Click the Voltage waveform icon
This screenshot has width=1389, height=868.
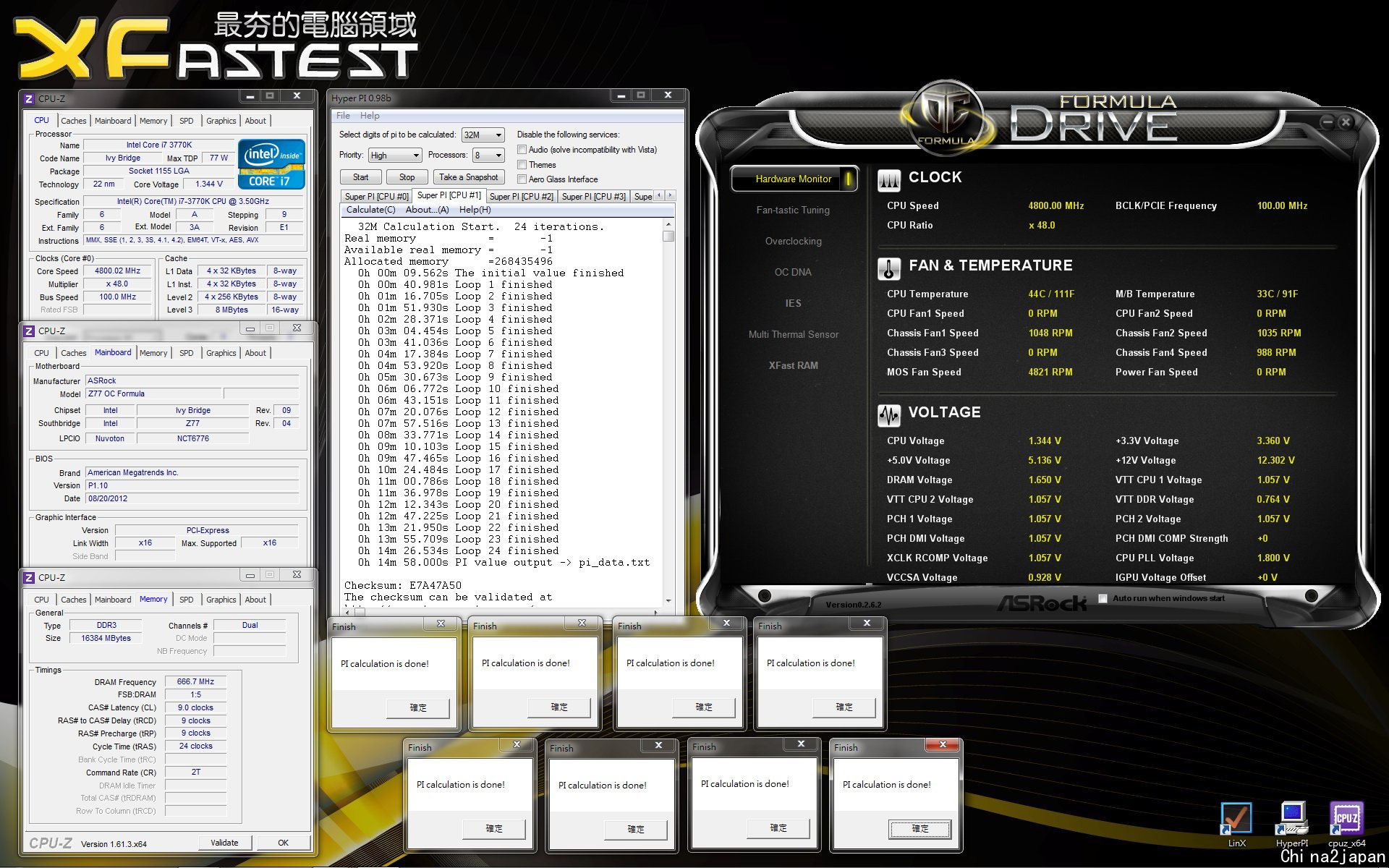[888, 414]
